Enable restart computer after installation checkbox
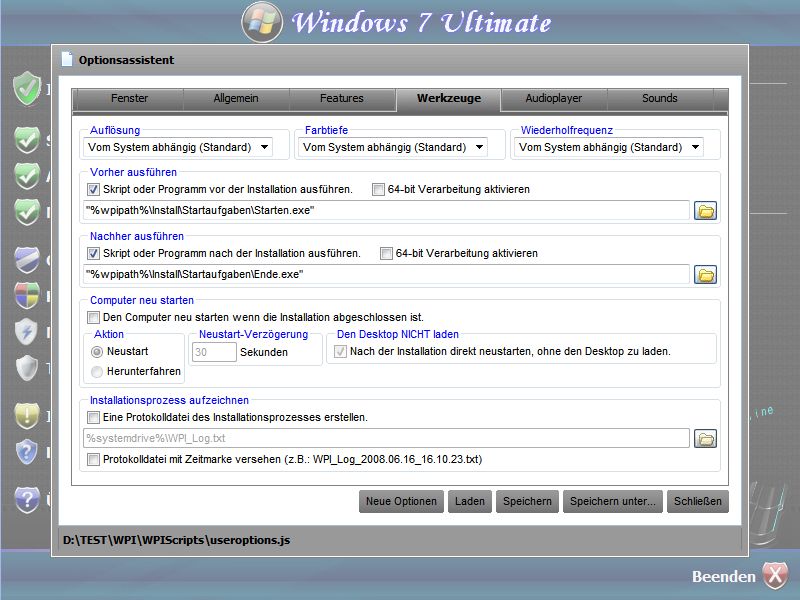 click(x=94, y=317)
